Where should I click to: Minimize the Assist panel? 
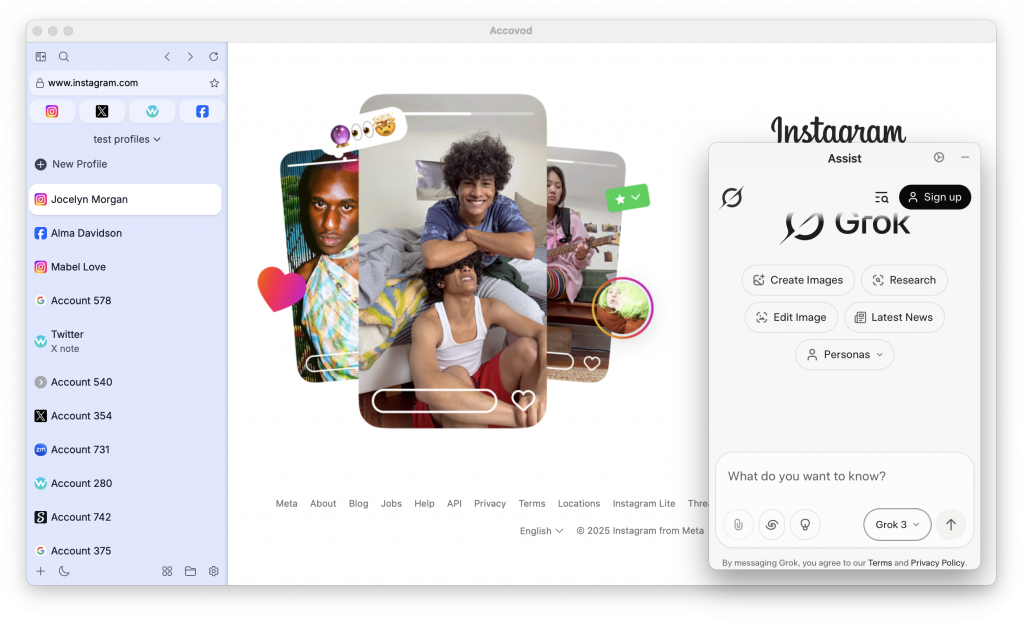965,157
